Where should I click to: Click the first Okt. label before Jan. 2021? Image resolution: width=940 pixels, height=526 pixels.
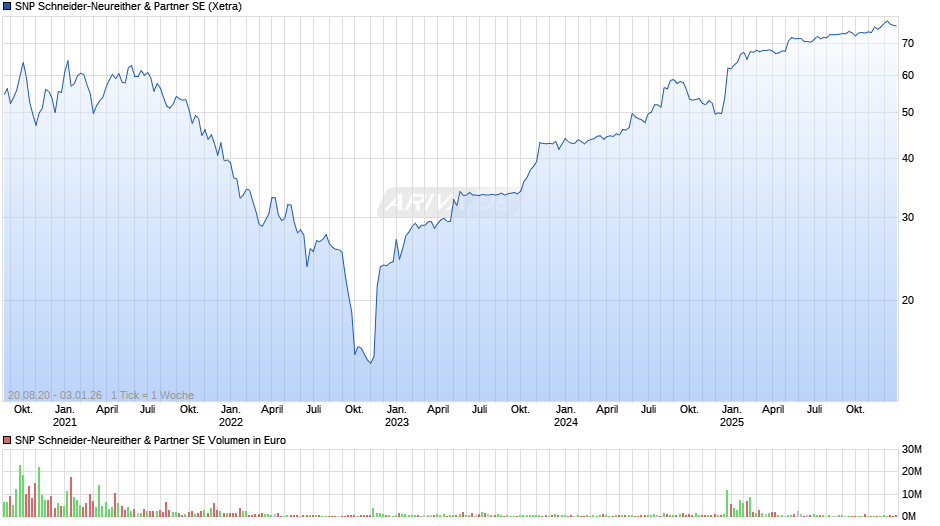coord(23,410)
